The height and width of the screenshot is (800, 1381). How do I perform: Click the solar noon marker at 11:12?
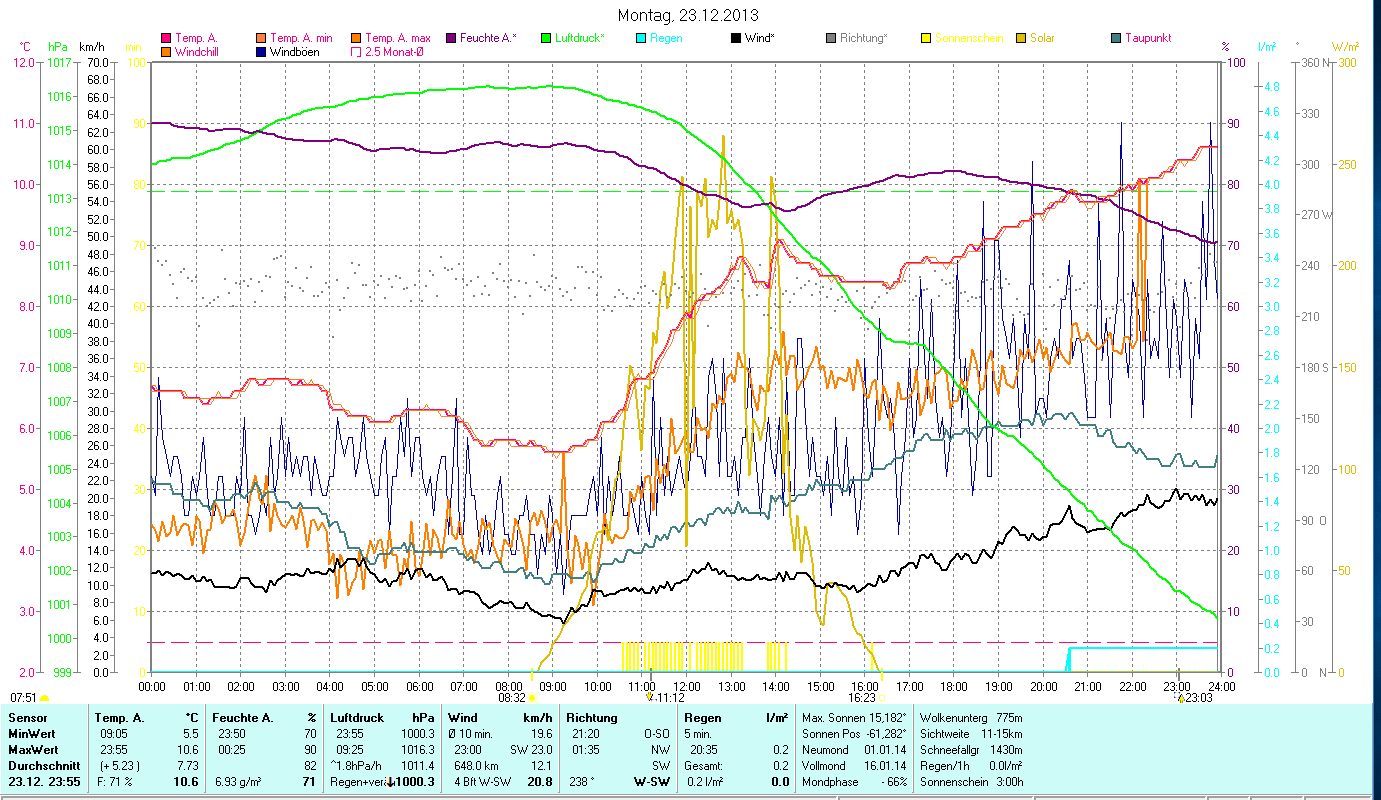(x=650, y=697)
